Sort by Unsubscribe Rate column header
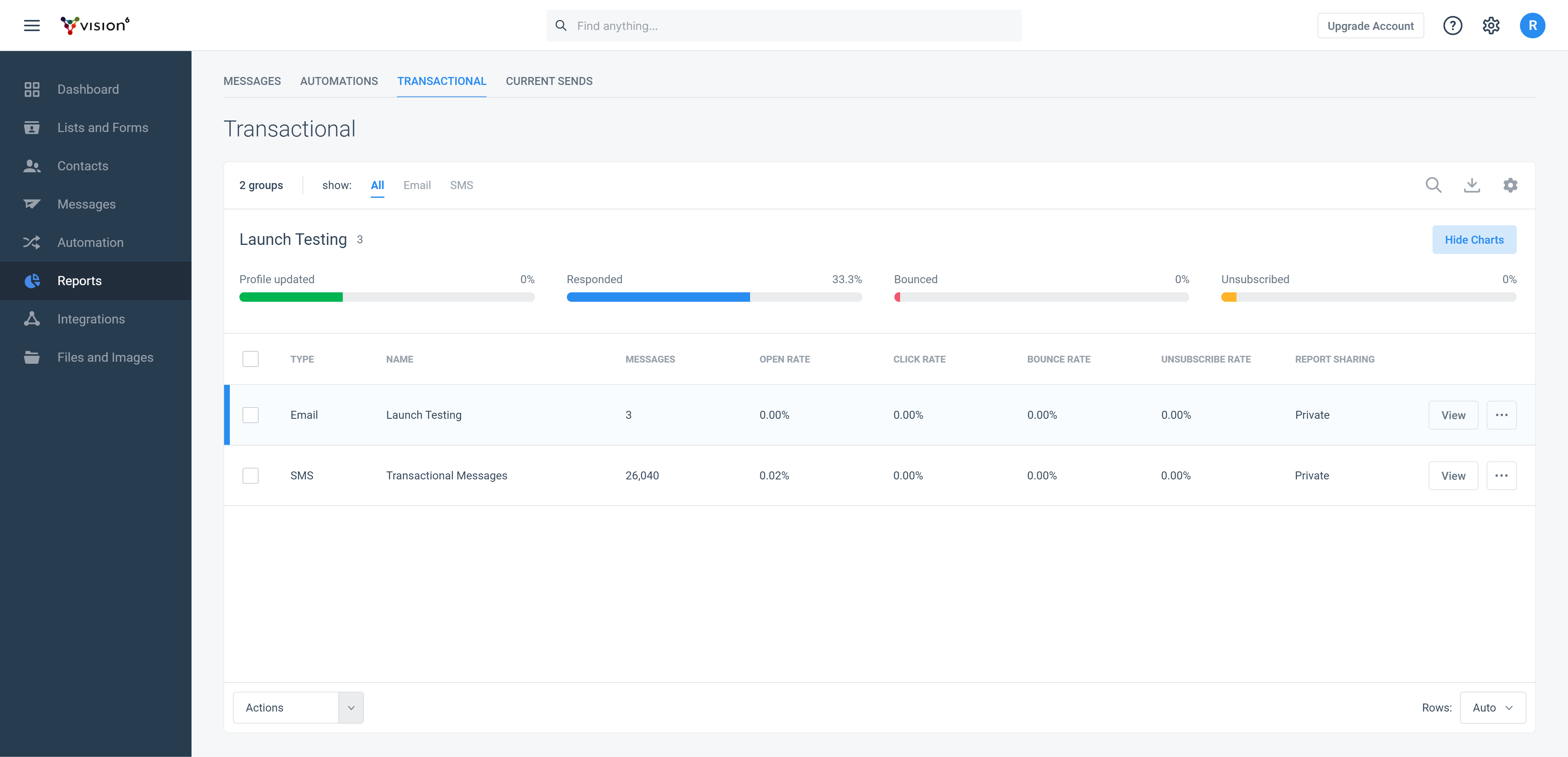This screenshot has width=1568, height=757. [x=1206, y=359]
